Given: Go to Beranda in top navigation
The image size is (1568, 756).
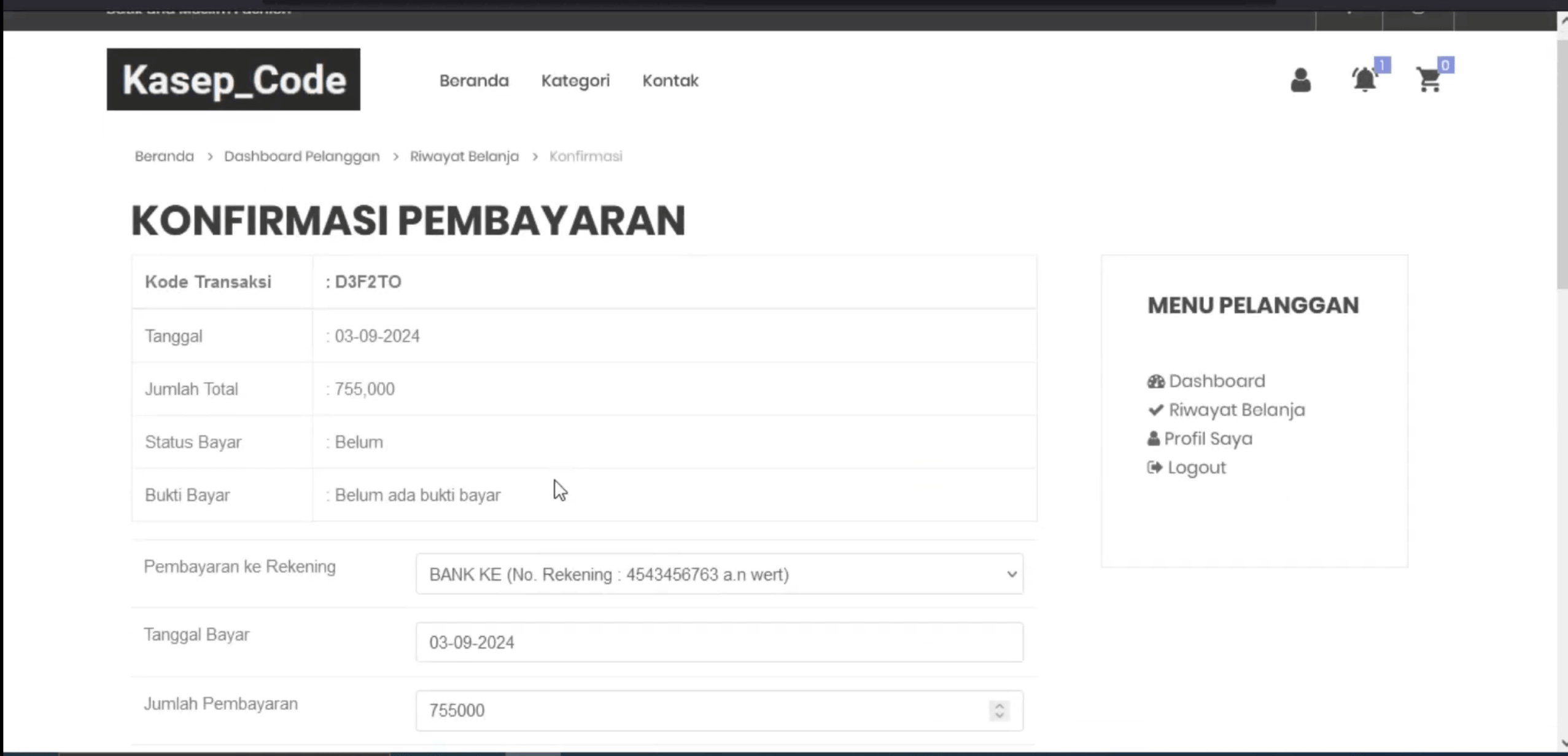Looking at the screenshot, I should tap(474, 80).
